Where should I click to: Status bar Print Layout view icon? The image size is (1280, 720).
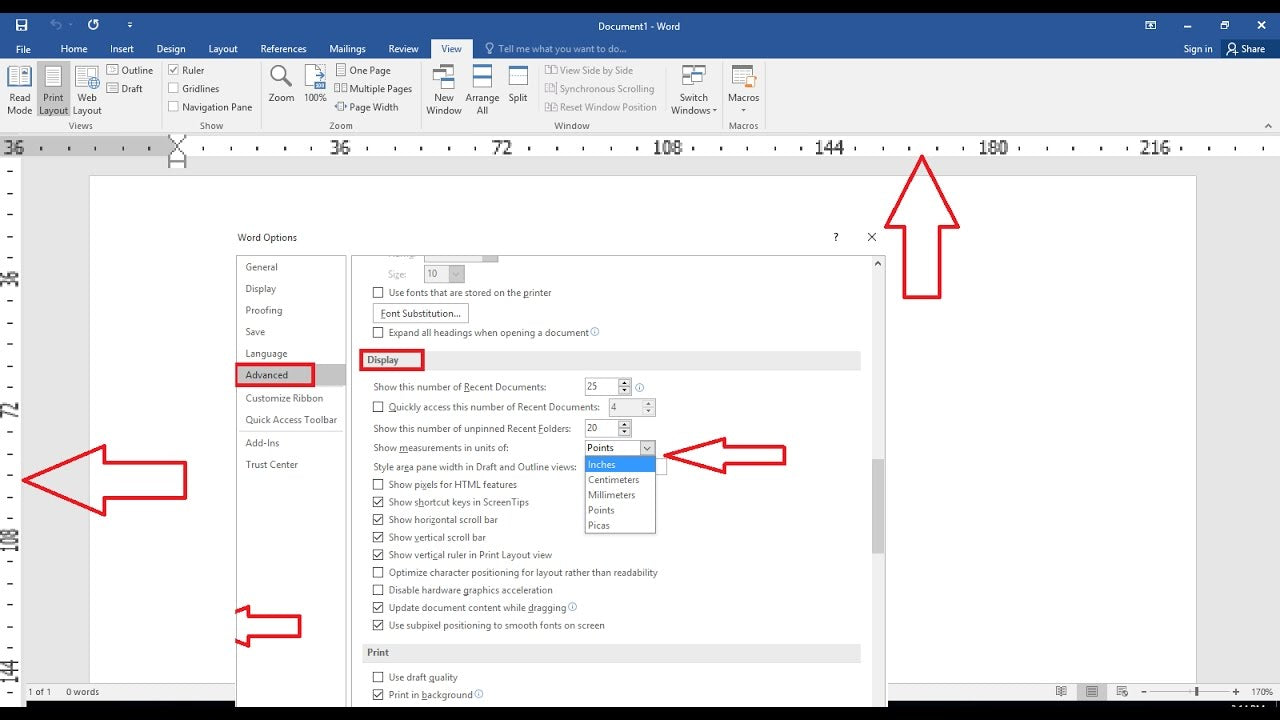point(1092,691)
